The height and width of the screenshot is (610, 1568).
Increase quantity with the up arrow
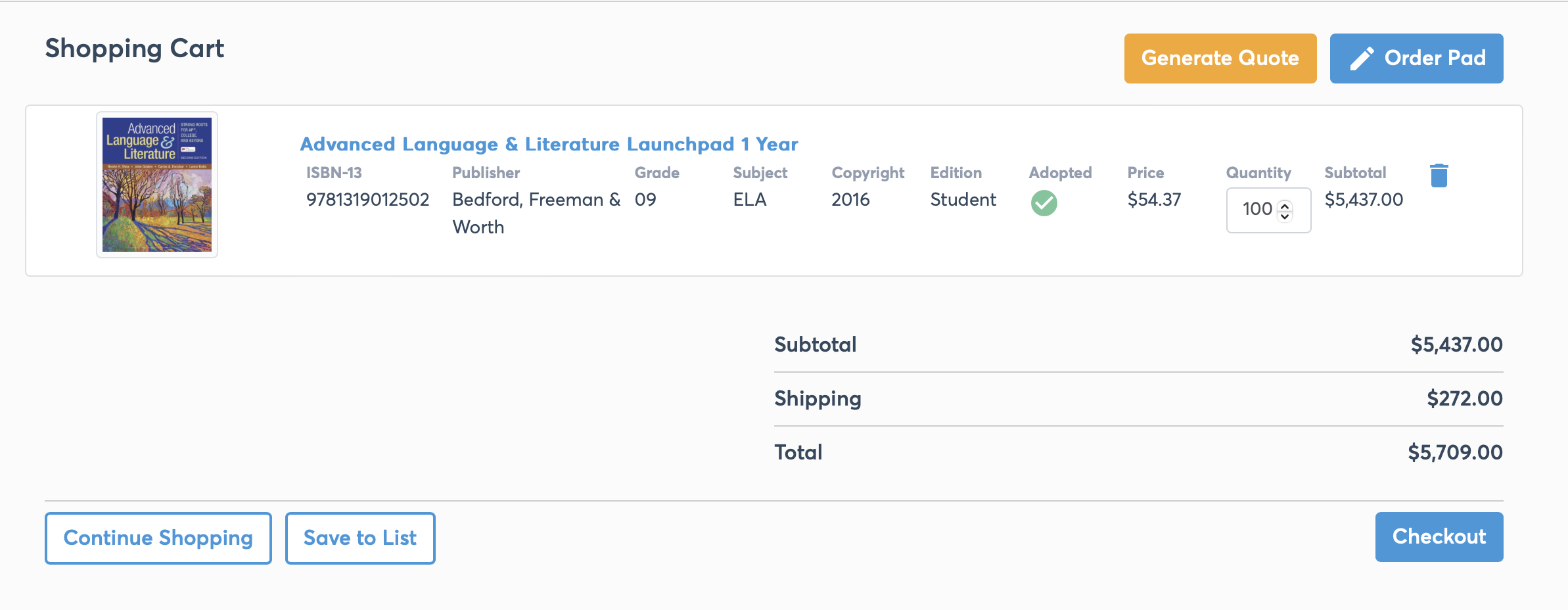point(1285,205)
